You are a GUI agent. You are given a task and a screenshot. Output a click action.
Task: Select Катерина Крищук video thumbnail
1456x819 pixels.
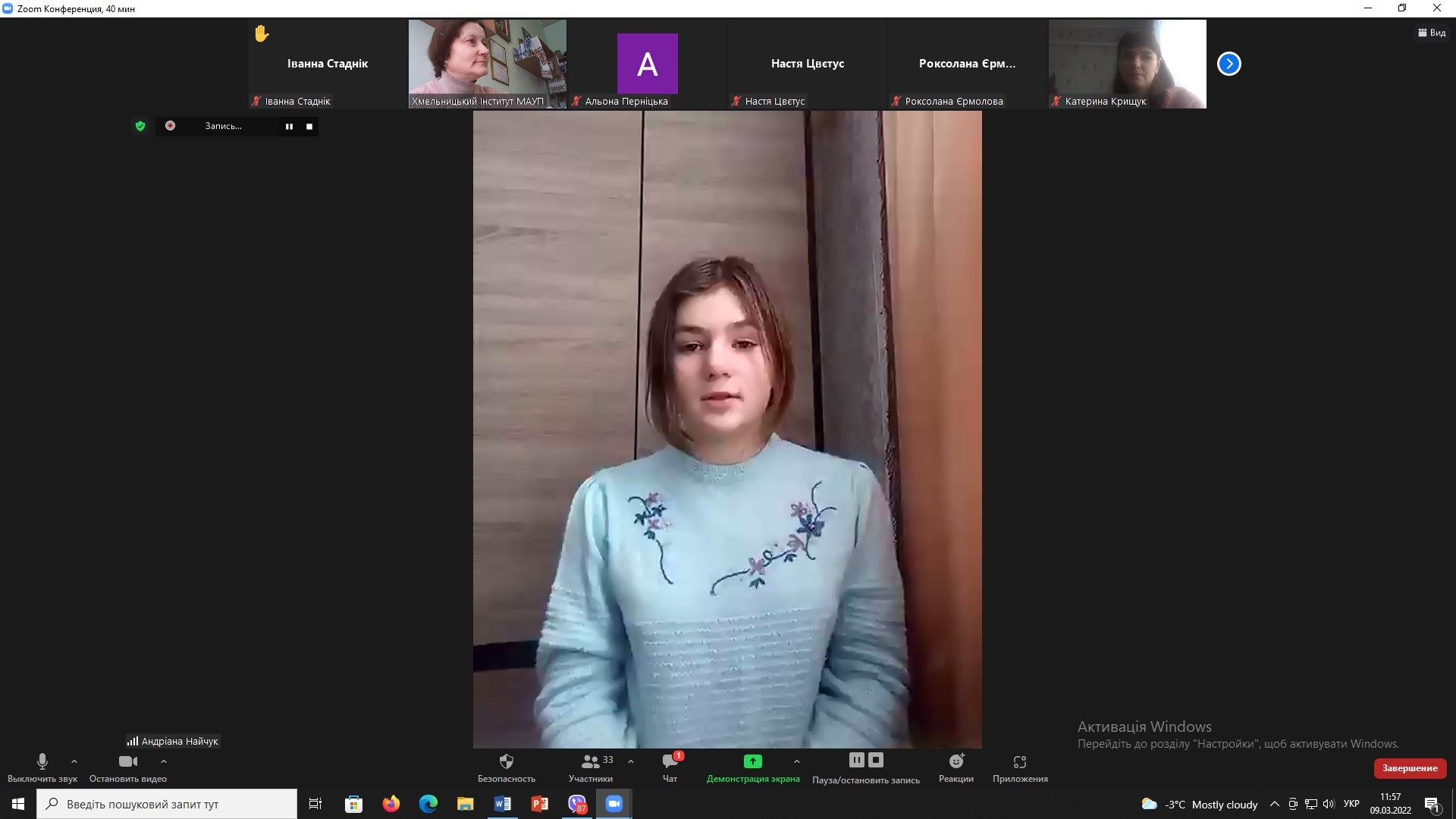pyautogui.click(x=1127, y=64)
